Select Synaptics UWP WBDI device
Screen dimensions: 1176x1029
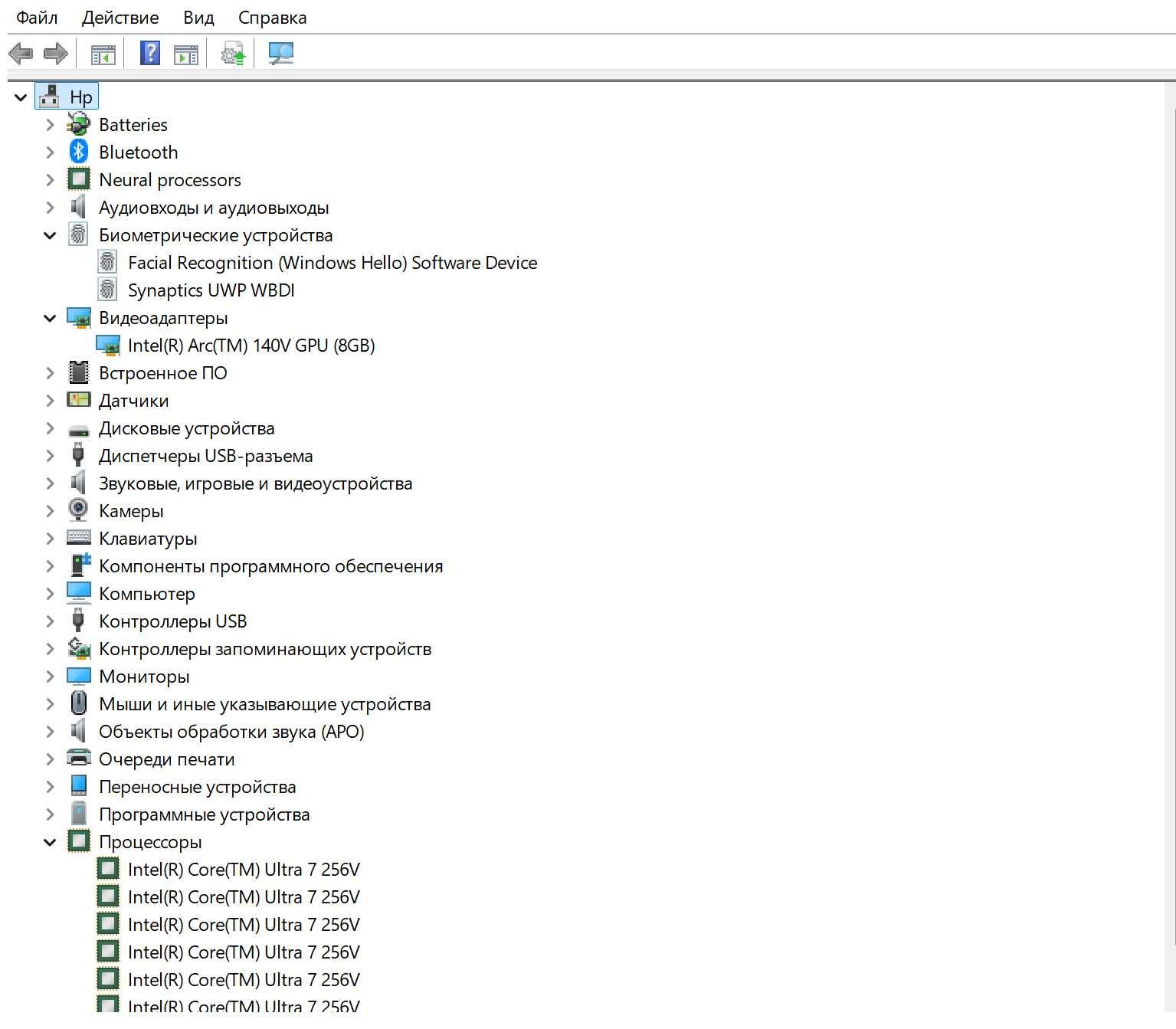pyautogui.click(x=211, y=290)
